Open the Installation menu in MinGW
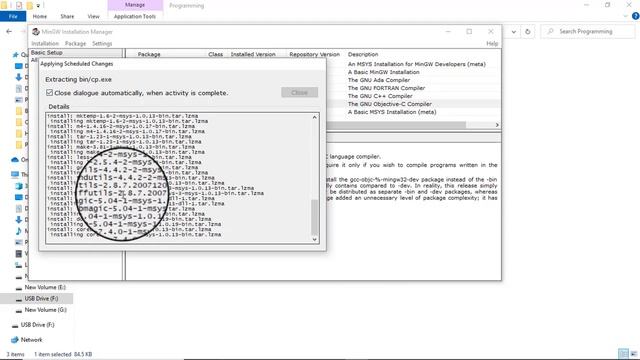The width and height of the screenshot is (640, 360). point(45,43)
